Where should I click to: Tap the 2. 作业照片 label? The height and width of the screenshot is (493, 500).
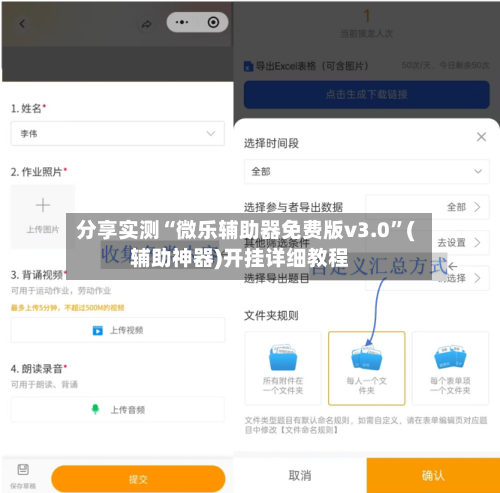point(39,172)
